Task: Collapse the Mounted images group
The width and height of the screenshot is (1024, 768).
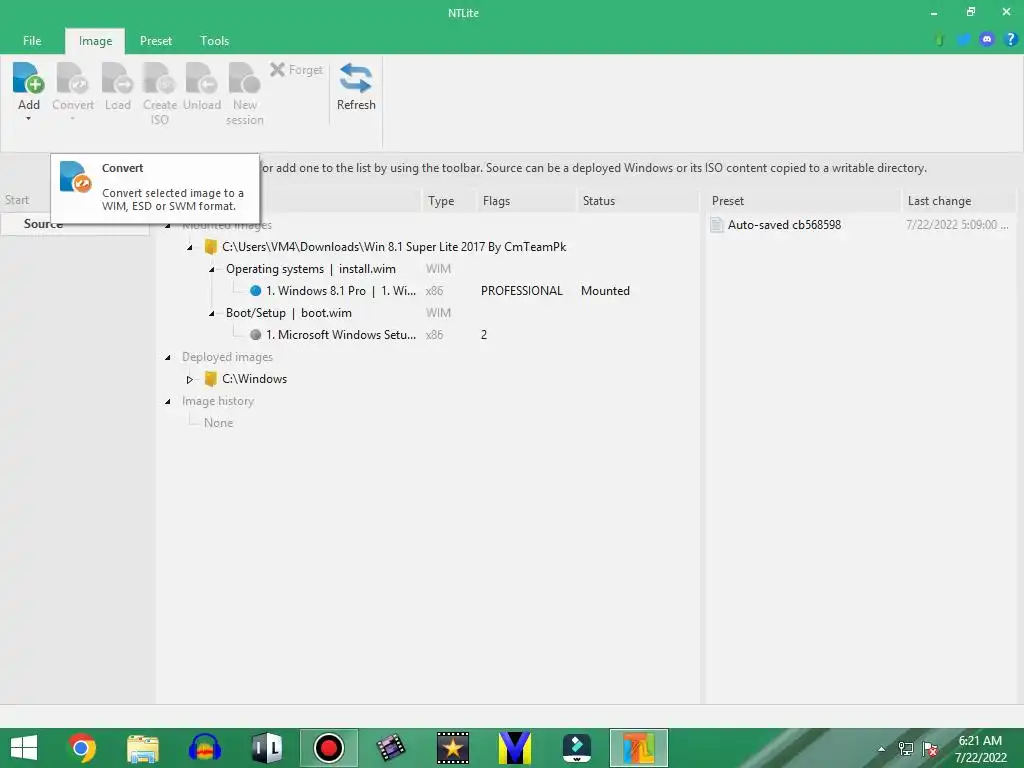Action: point(168,226)
